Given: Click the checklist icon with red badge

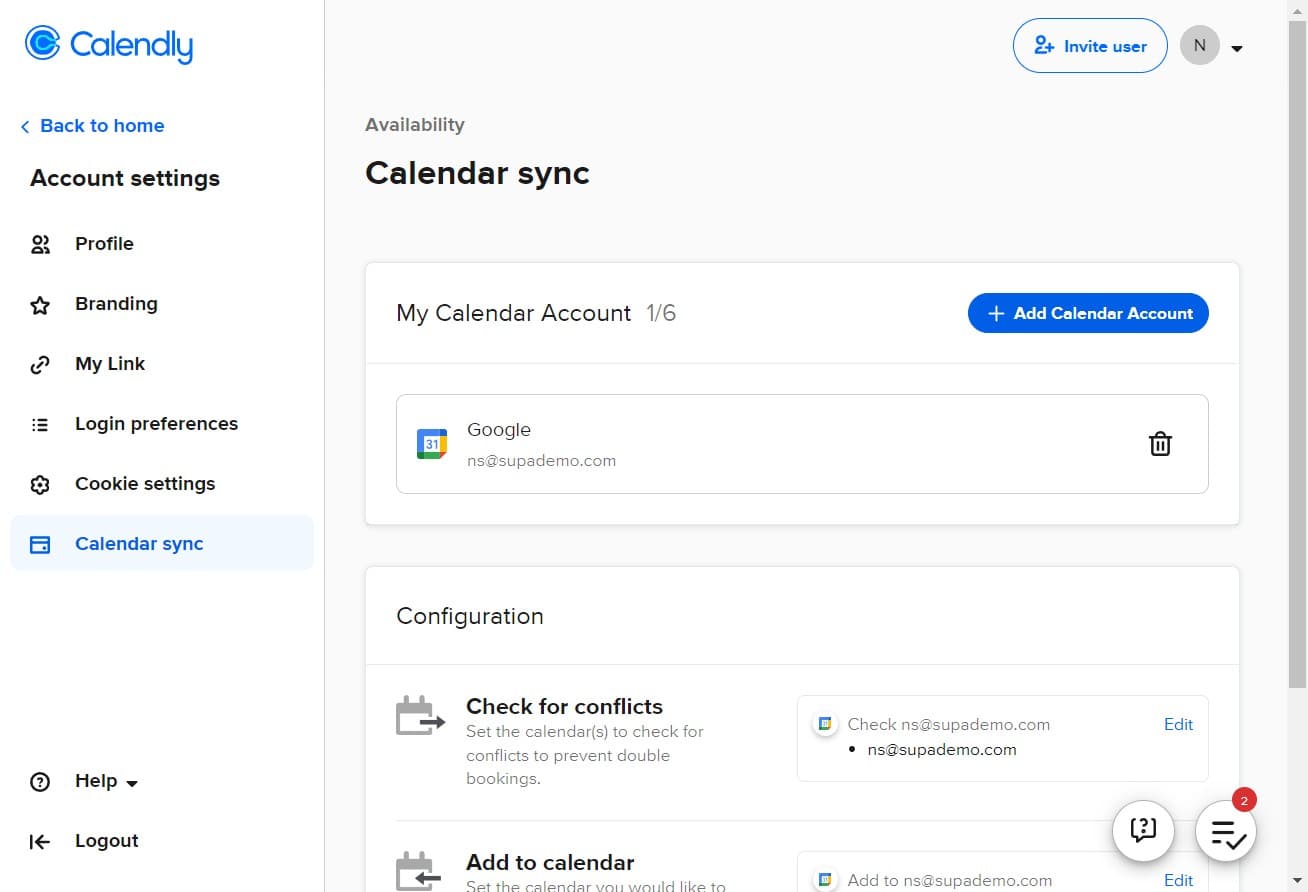Looking at the screenshot, I should [1225, 831].
